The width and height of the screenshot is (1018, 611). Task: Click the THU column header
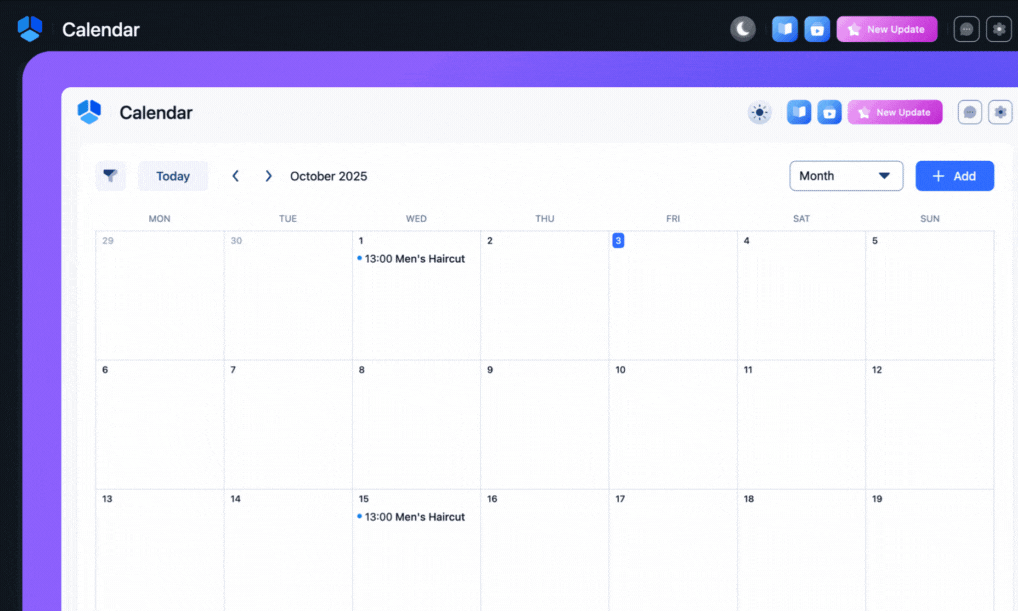[x=545, y=219]
